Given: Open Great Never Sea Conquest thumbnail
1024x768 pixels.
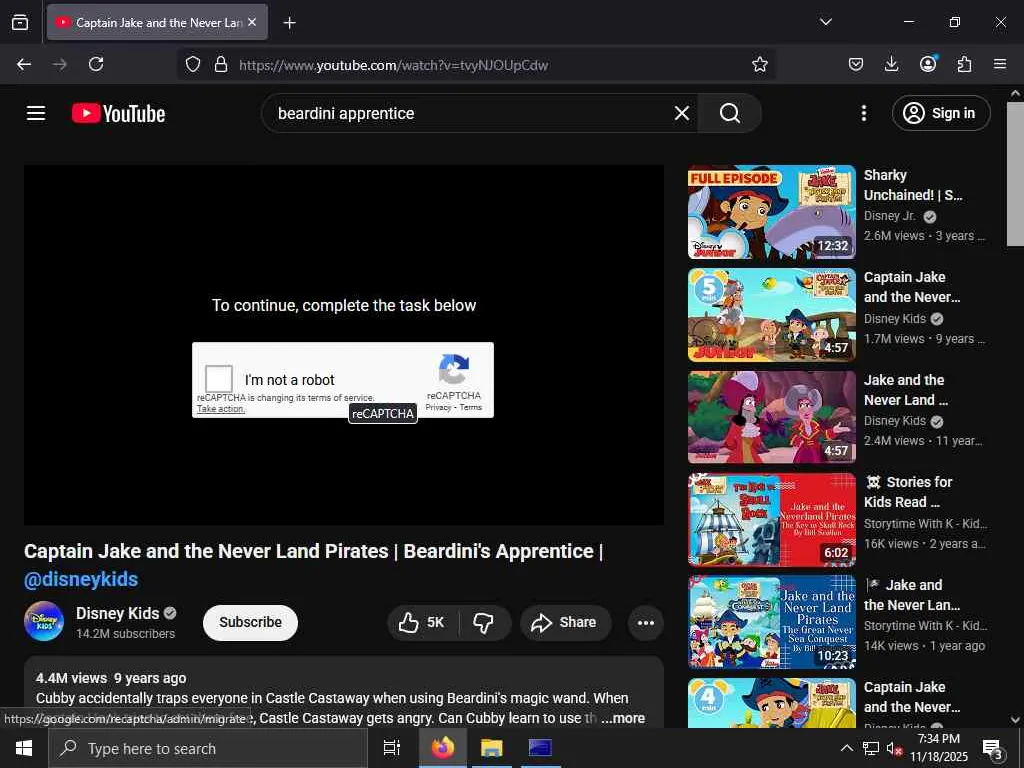Looking at the screenshot, I should click(x=771, y=622).
